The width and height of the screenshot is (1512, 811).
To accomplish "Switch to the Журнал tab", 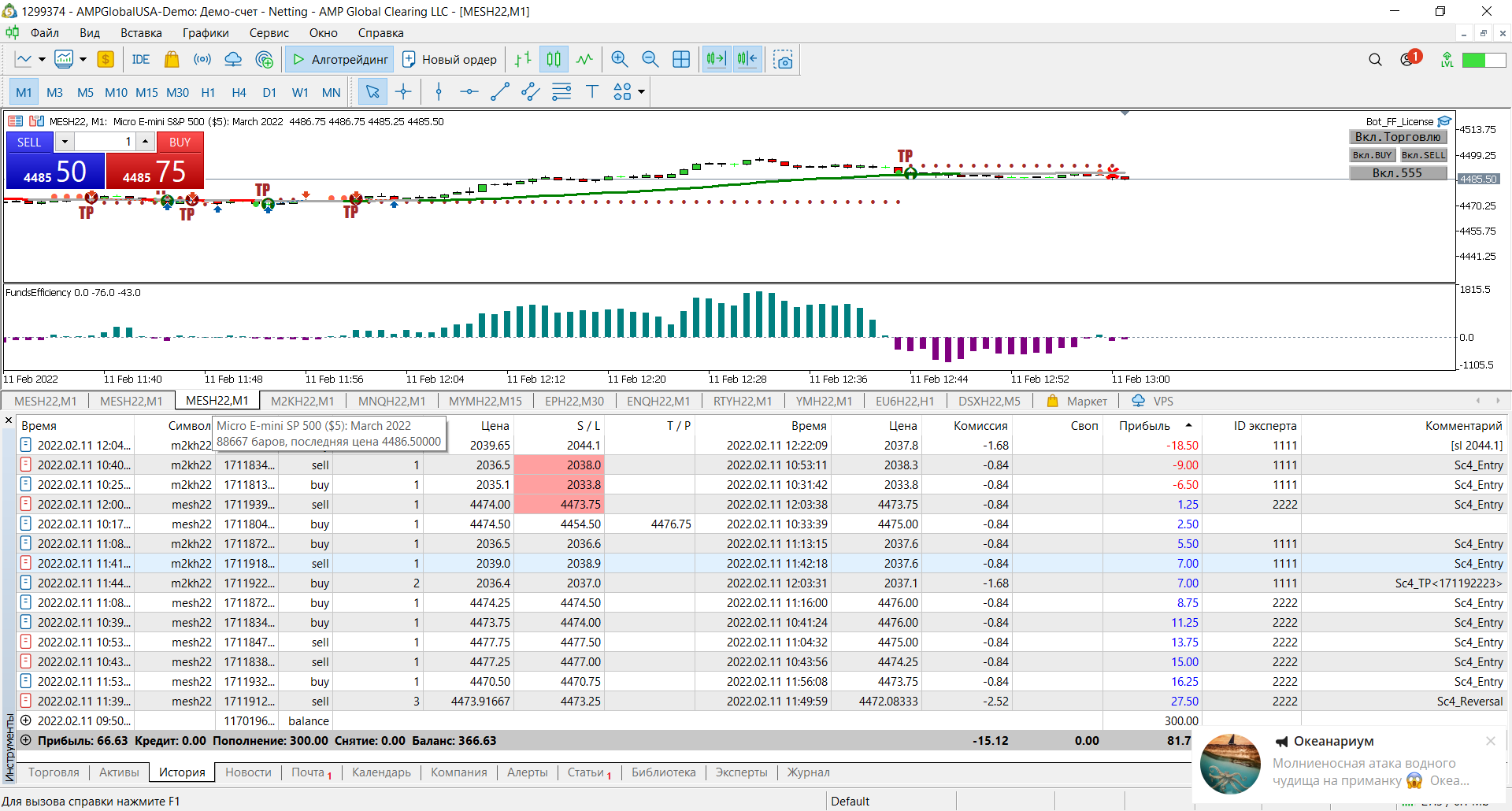I will pos(808,772).
